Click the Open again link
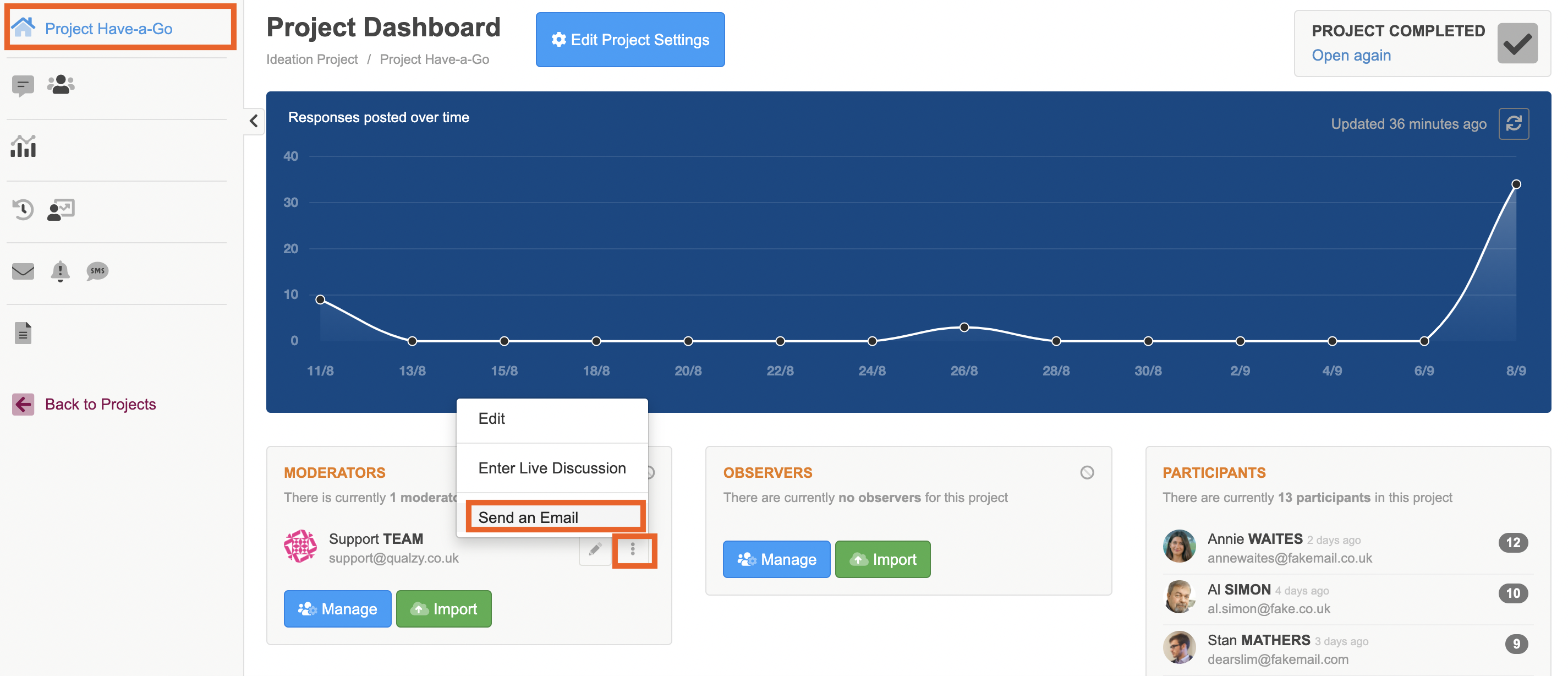Screen dimensions: 1568x676 pos(1351,56)
